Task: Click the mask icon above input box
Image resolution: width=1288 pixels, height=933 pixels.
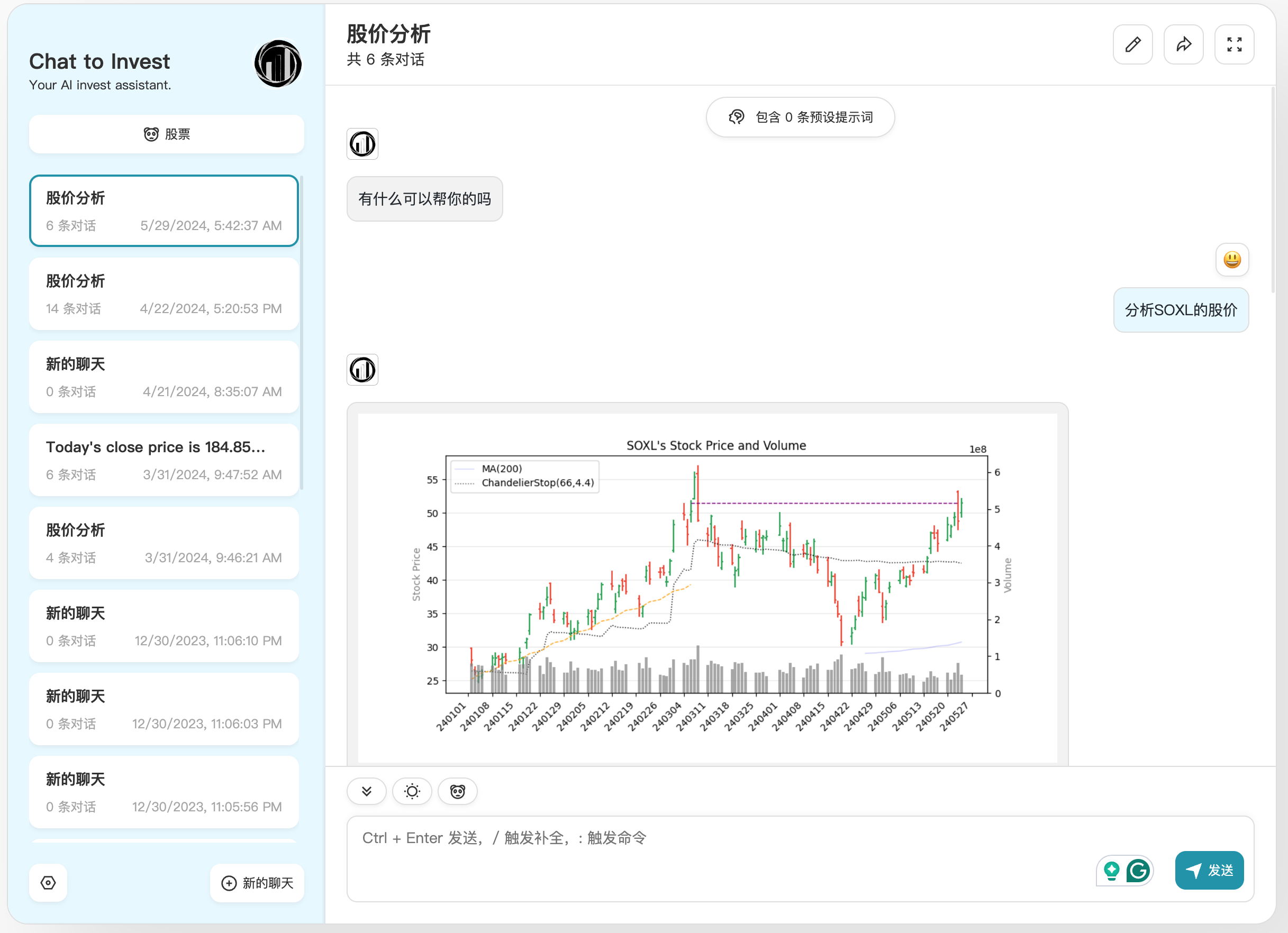Action: click(457, 791)
